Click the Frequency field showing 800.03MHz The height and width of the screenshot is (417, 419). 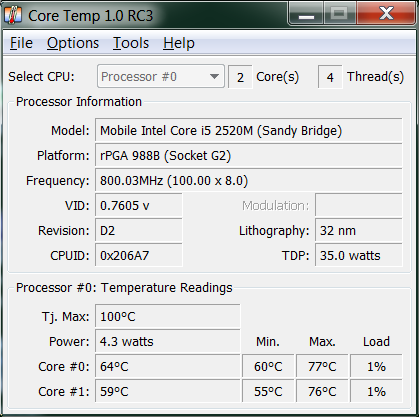click(x=249, y=181)
